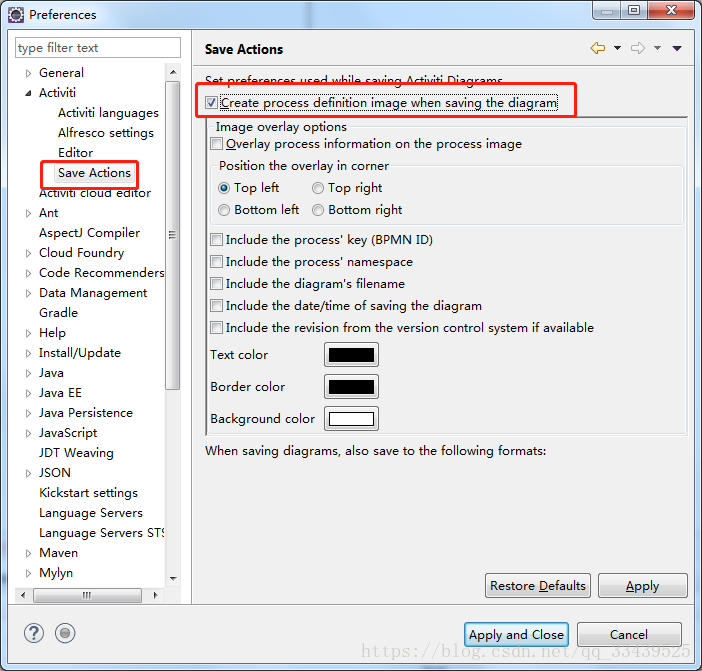Collapse the Activiti tree node
The image size is (702, 671).
coord(28,93)
